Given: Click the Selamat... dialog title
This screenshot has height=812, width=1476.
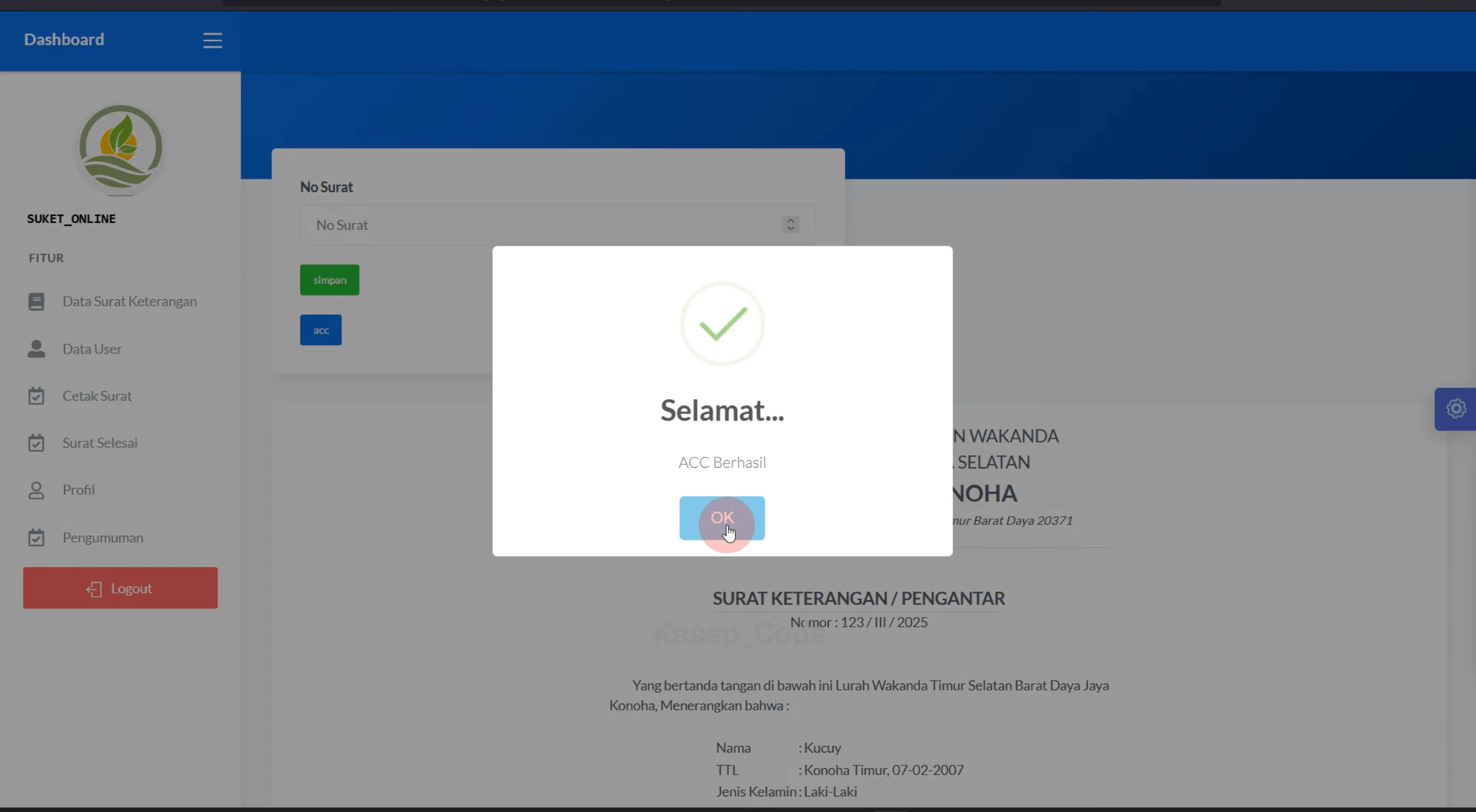Looking at the screenshot, I should pos(722,411).
